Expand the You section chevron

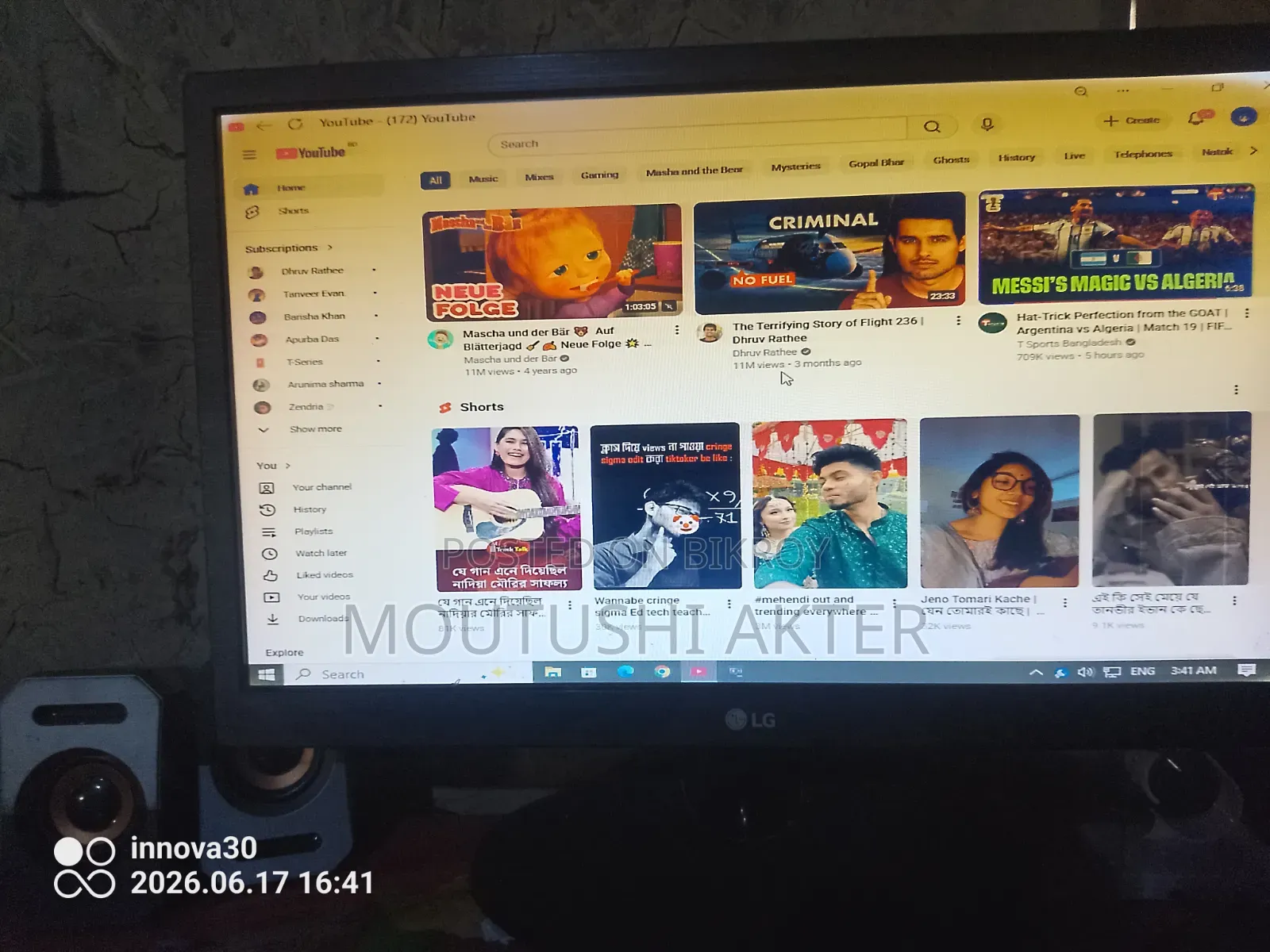(287, 466)
